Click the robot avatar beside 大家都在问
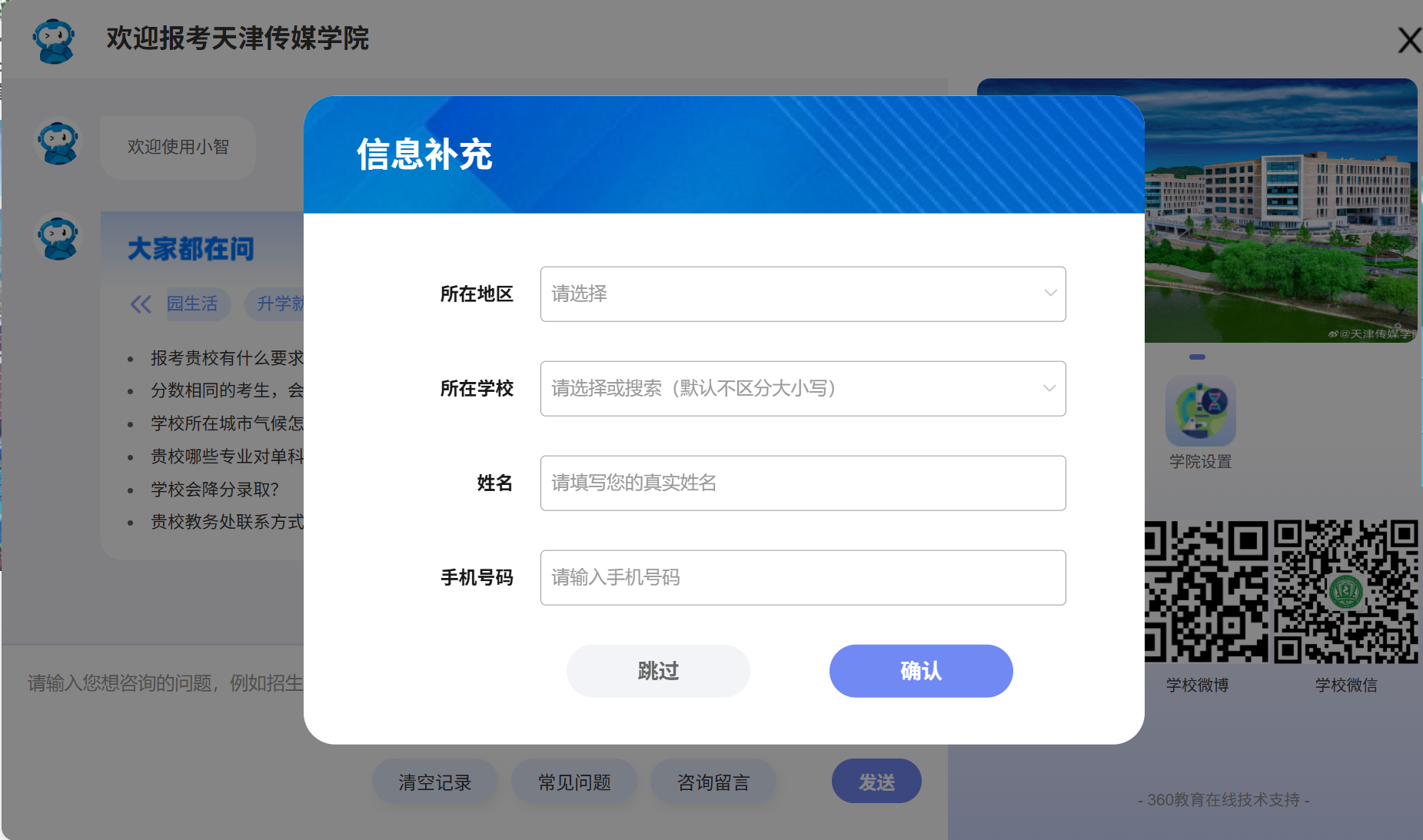 point(58,237)
